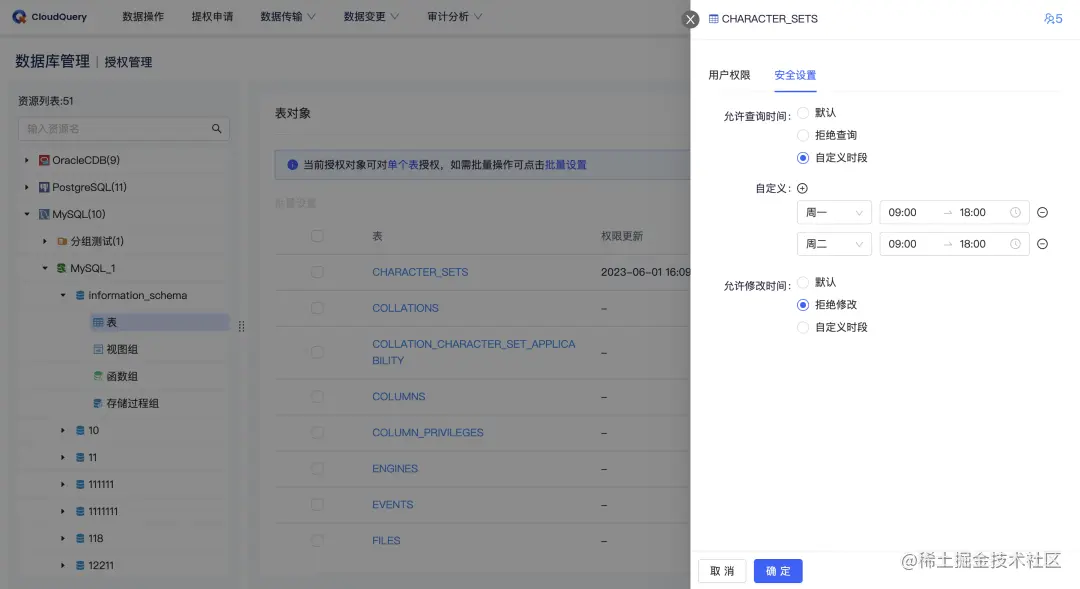Click the MySQL_1 connection icon
The width and height of the screenshot is (1080, 589).
pos(62,268)
